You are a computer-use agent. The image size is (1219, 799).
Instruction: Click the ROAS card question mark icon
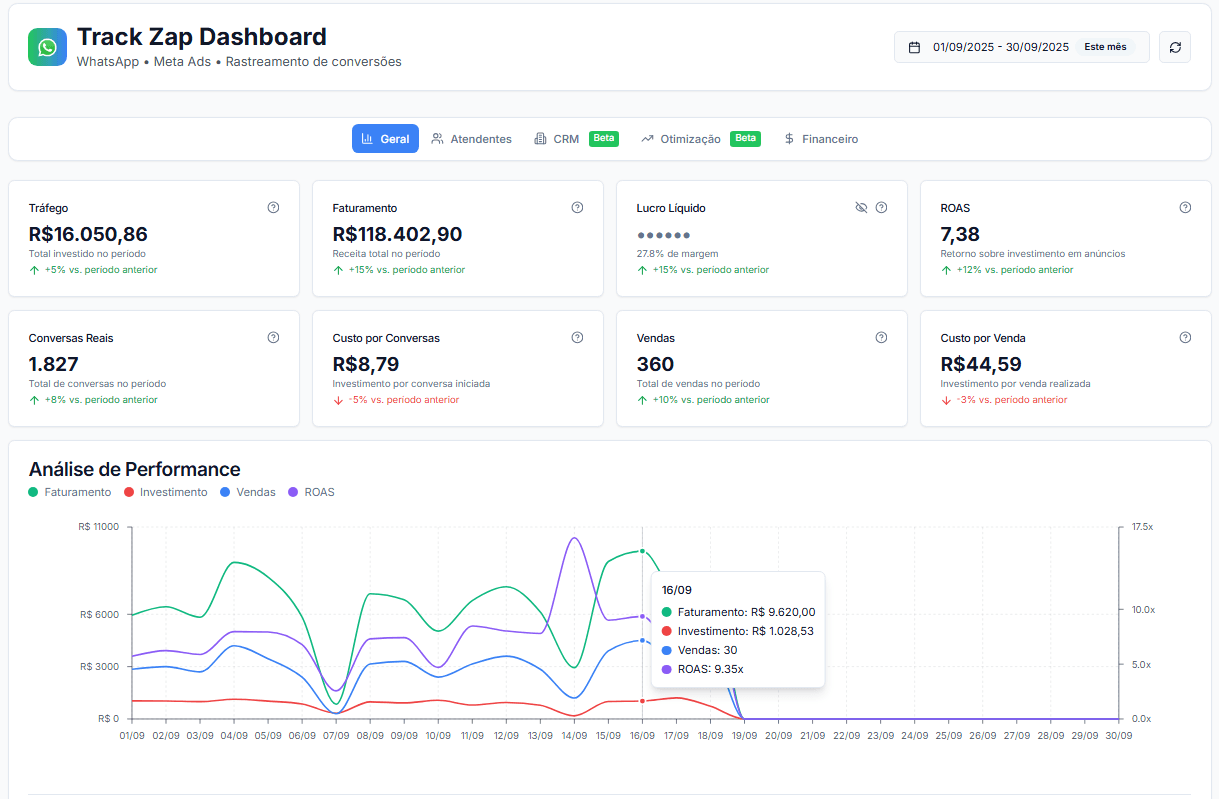coord(1185,207)
